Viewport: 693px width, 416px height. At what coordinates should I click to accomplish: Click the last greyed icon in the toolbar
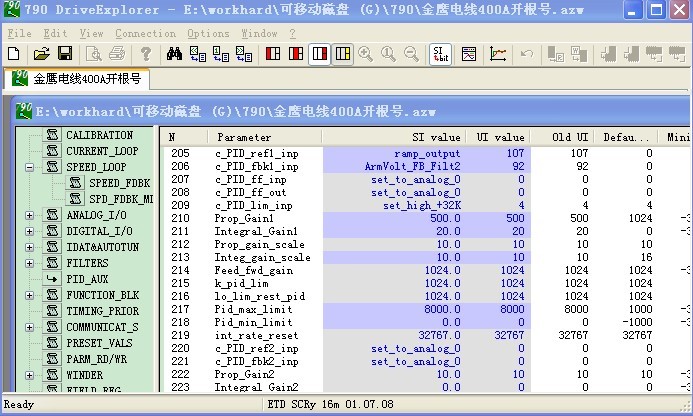(677, 54)
